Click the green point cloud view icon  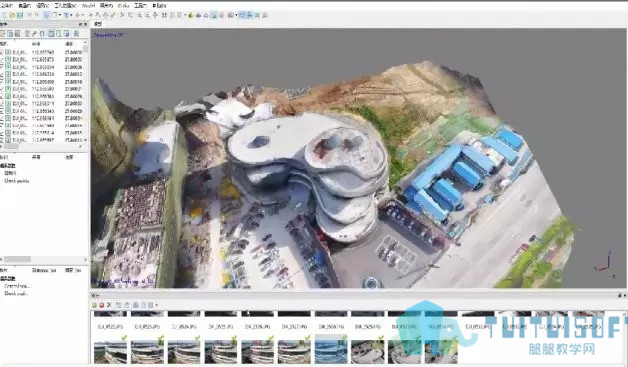[x=190, y=15]
